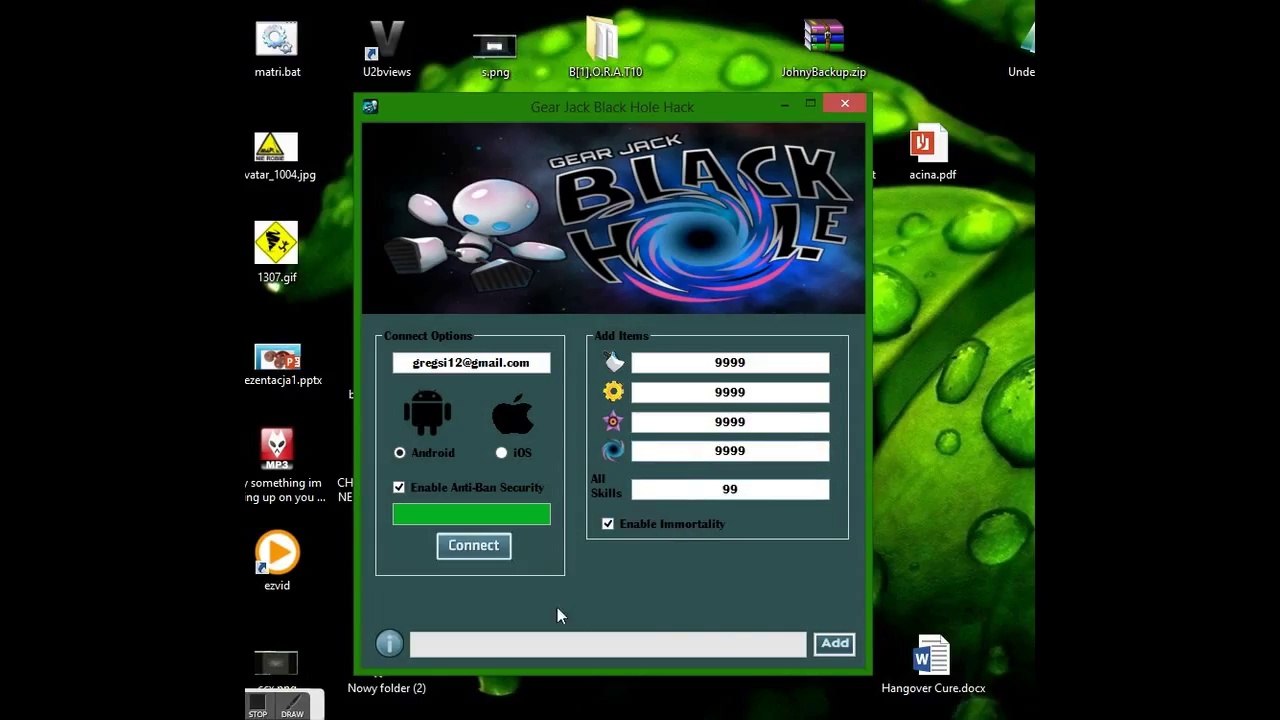This screenshot has height=720, width=1280.
Task: Click the long empty bottom text field
Action: (x=607, y=643)
